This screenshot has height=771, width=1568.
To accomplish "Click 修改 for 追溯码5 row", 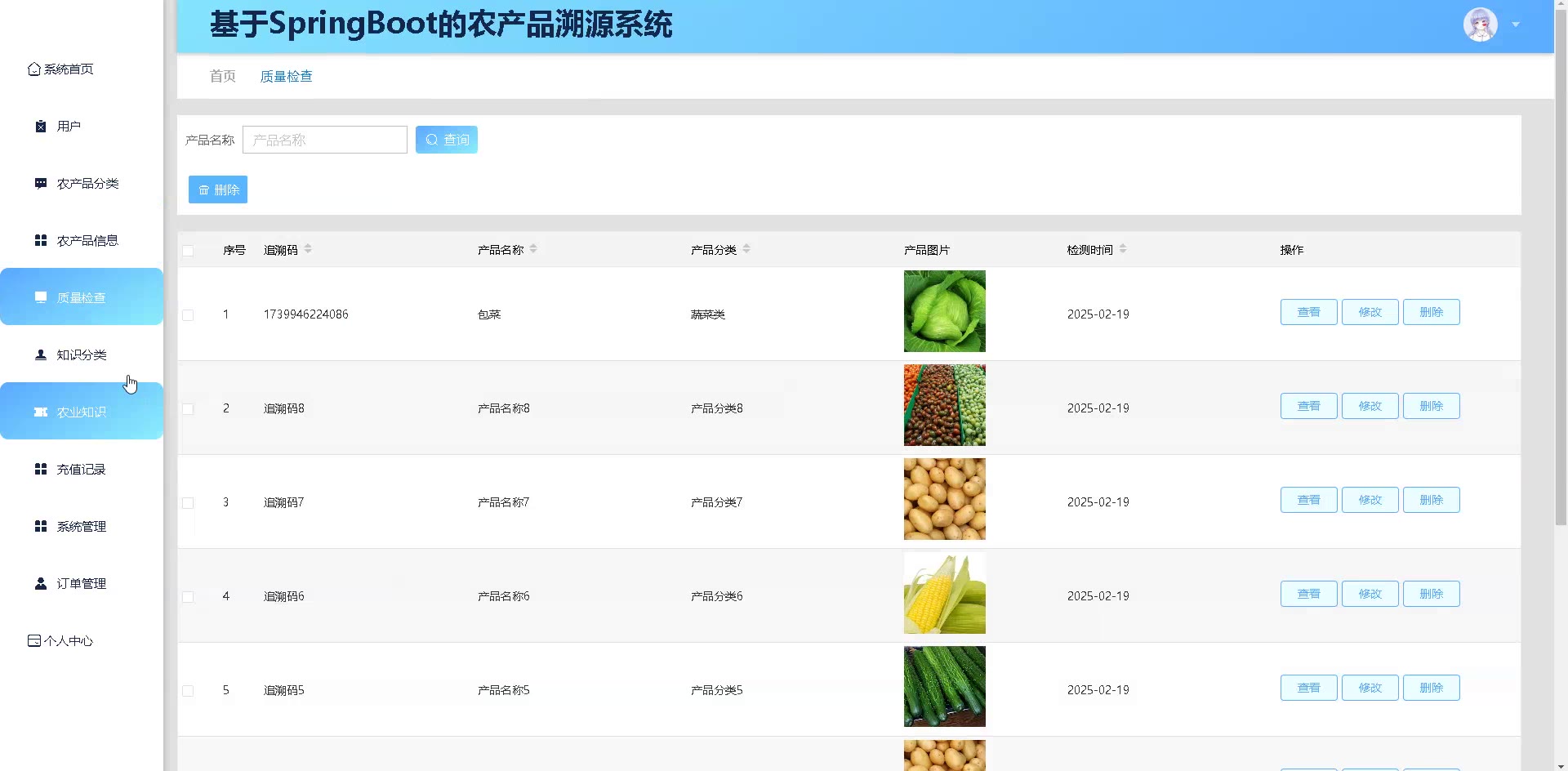I will pos(1370,688).
